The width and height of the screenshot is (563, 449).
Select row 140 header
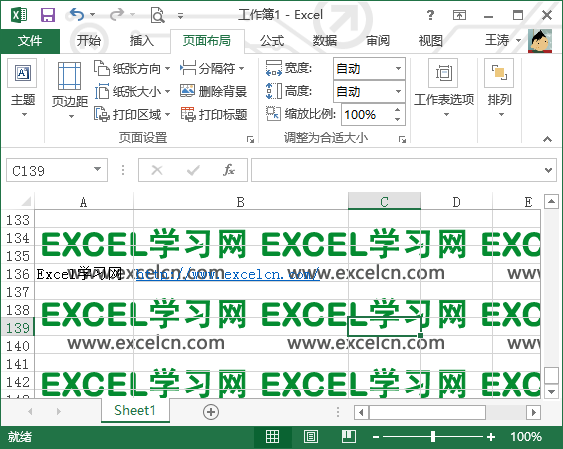pyautogui.click(x=18, y=346)
